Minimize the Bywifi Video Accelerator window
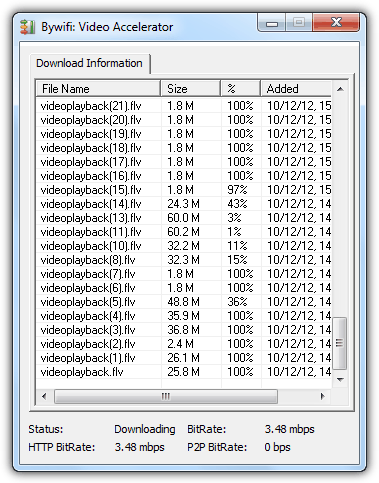The width and height of the screenshot is (379, 483). pos(272,23)
